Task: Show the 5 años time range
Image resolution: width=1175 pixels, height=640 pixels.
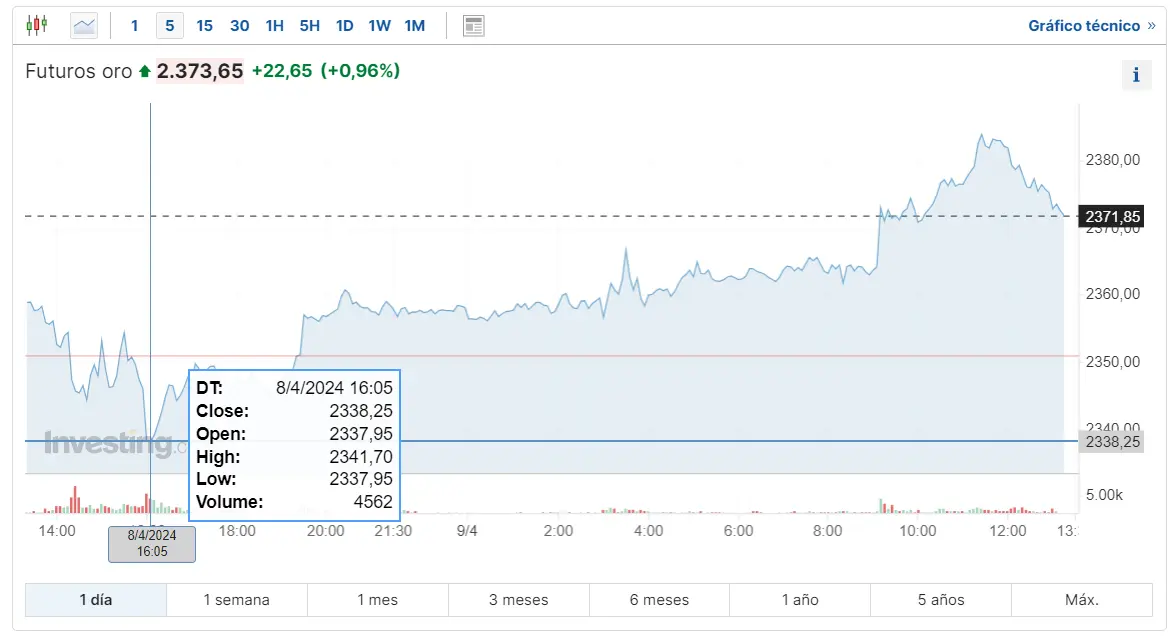Action: click(x=941, y=600)
